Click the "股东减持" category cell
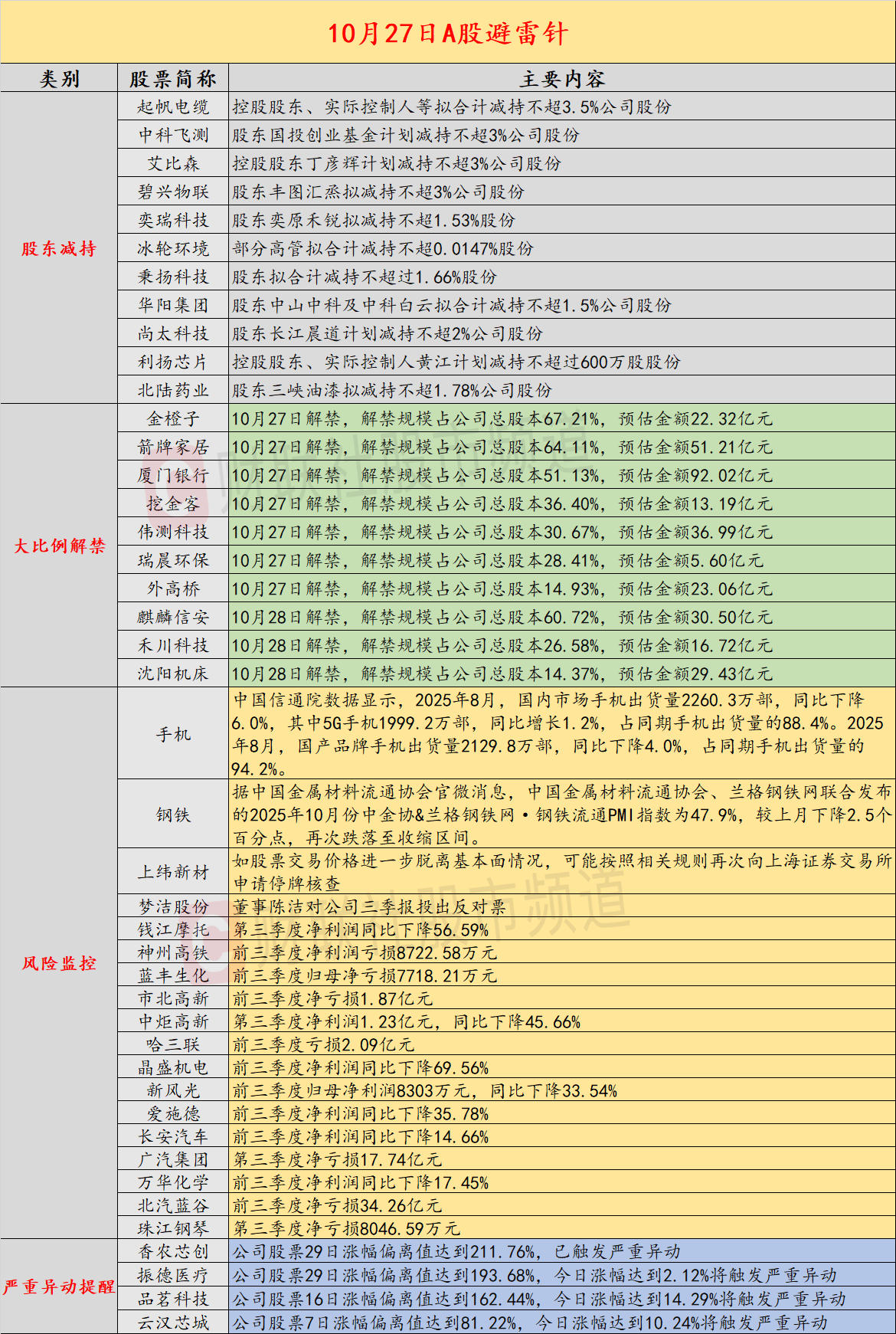The image size is (896, 1334). coord(59,248)
